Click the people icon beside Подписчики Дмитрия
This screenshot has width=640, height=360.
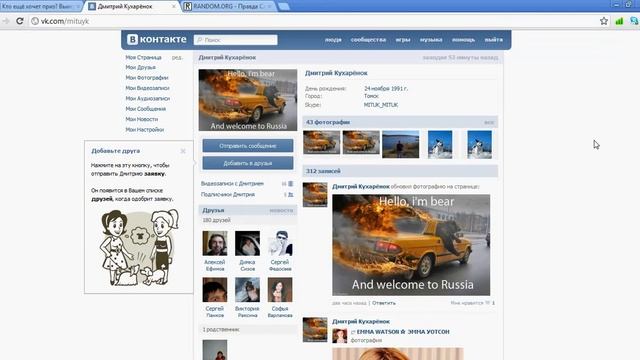[x=291, y=195]
